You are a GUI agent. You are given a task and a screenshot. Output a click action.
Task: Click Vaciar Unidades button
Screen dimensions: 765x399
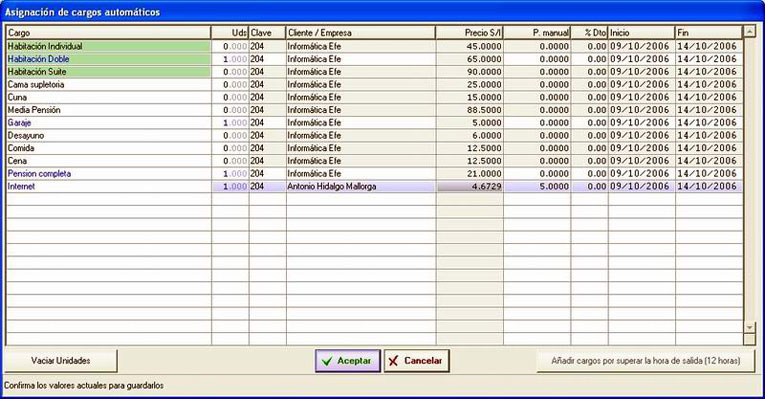coord(61,361)
